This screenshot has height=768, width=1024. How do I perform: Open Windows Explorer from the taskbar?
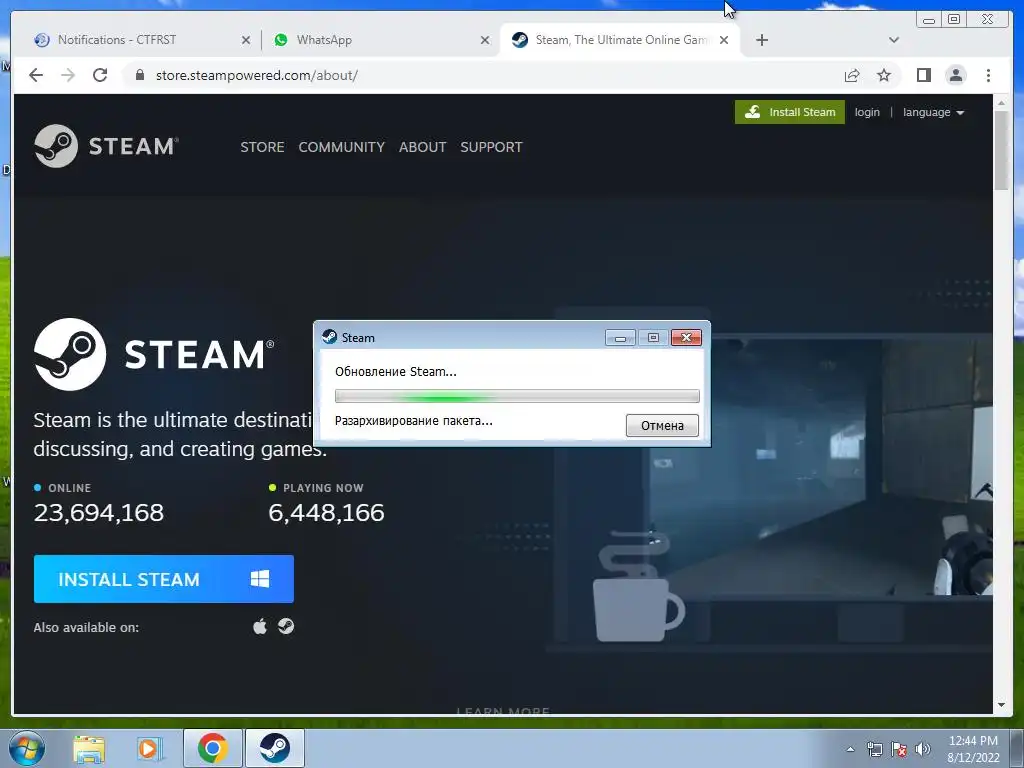coord(89,748)
